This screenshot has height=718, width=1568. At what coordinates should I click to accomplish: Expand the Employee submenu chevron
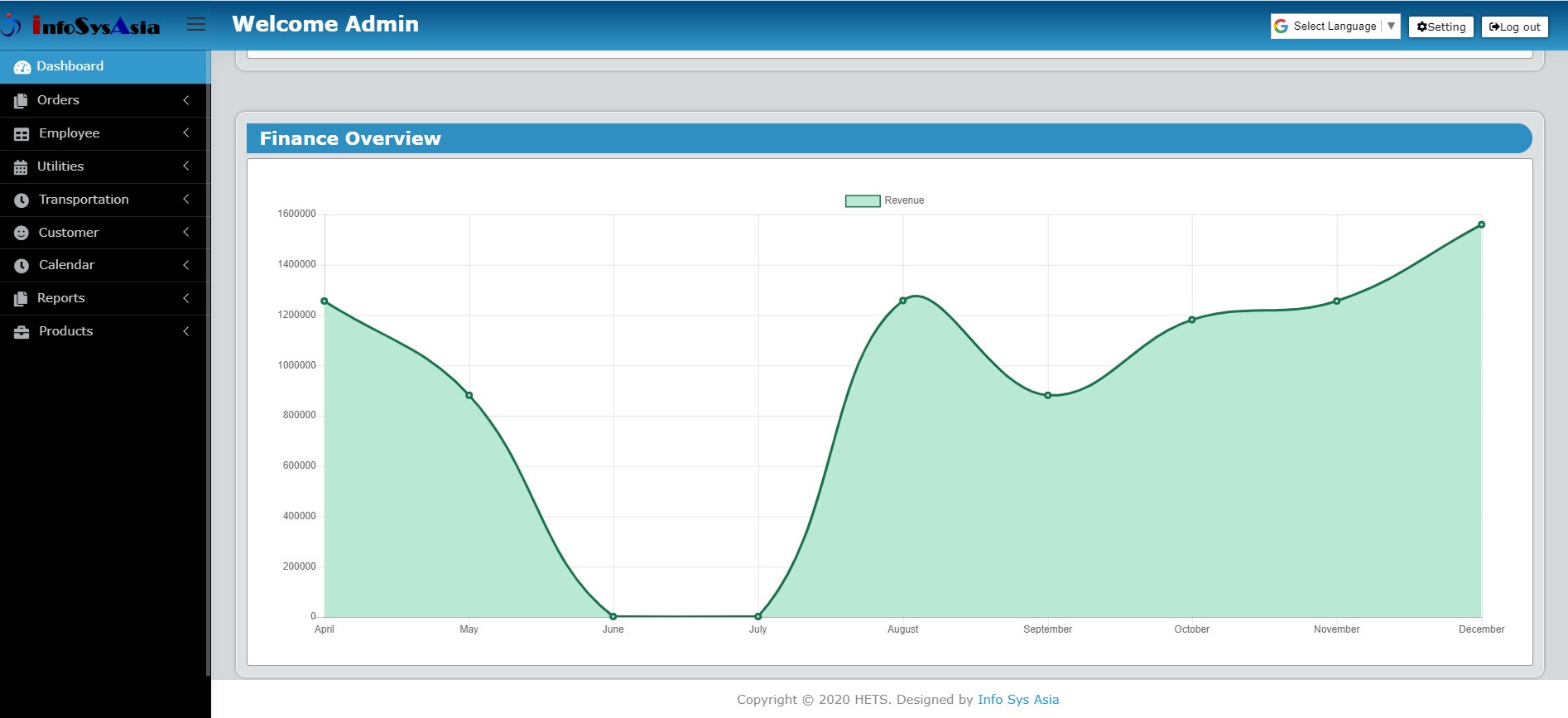pos(186,133)
